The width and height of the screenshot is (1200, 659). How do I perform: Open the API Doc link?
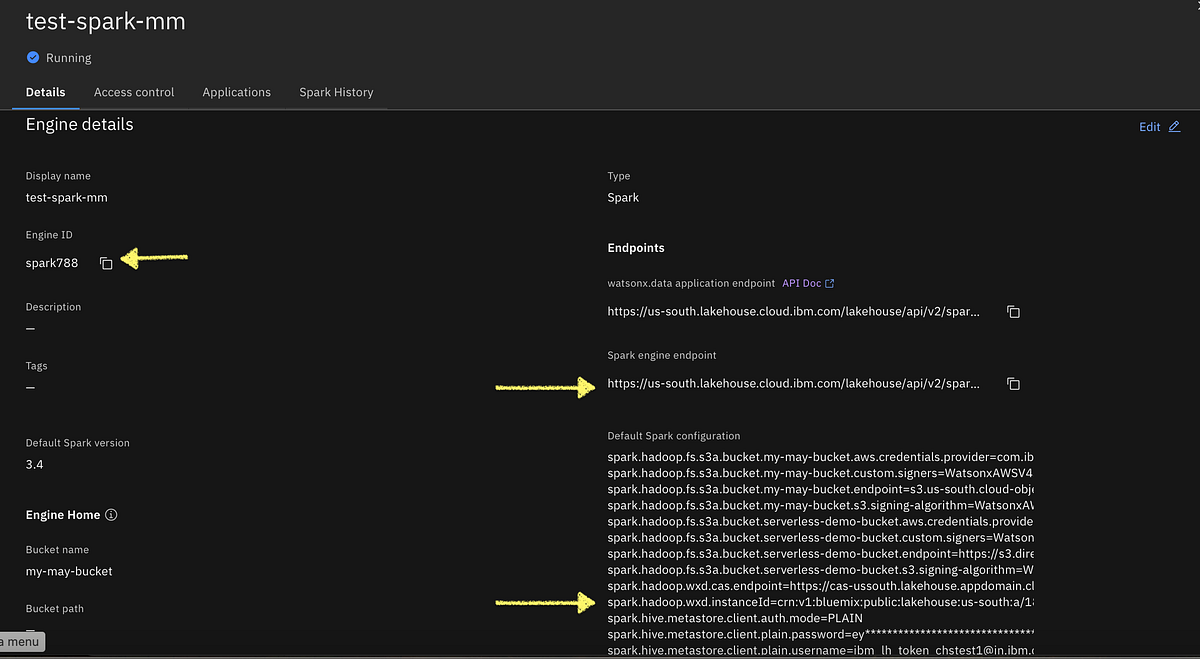pyautogui.click(x=803, y=283)
